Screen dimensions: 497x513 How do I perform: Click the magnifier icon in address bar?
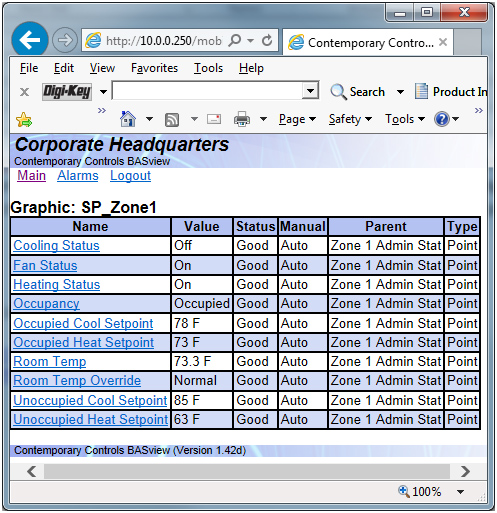(235, 41)
